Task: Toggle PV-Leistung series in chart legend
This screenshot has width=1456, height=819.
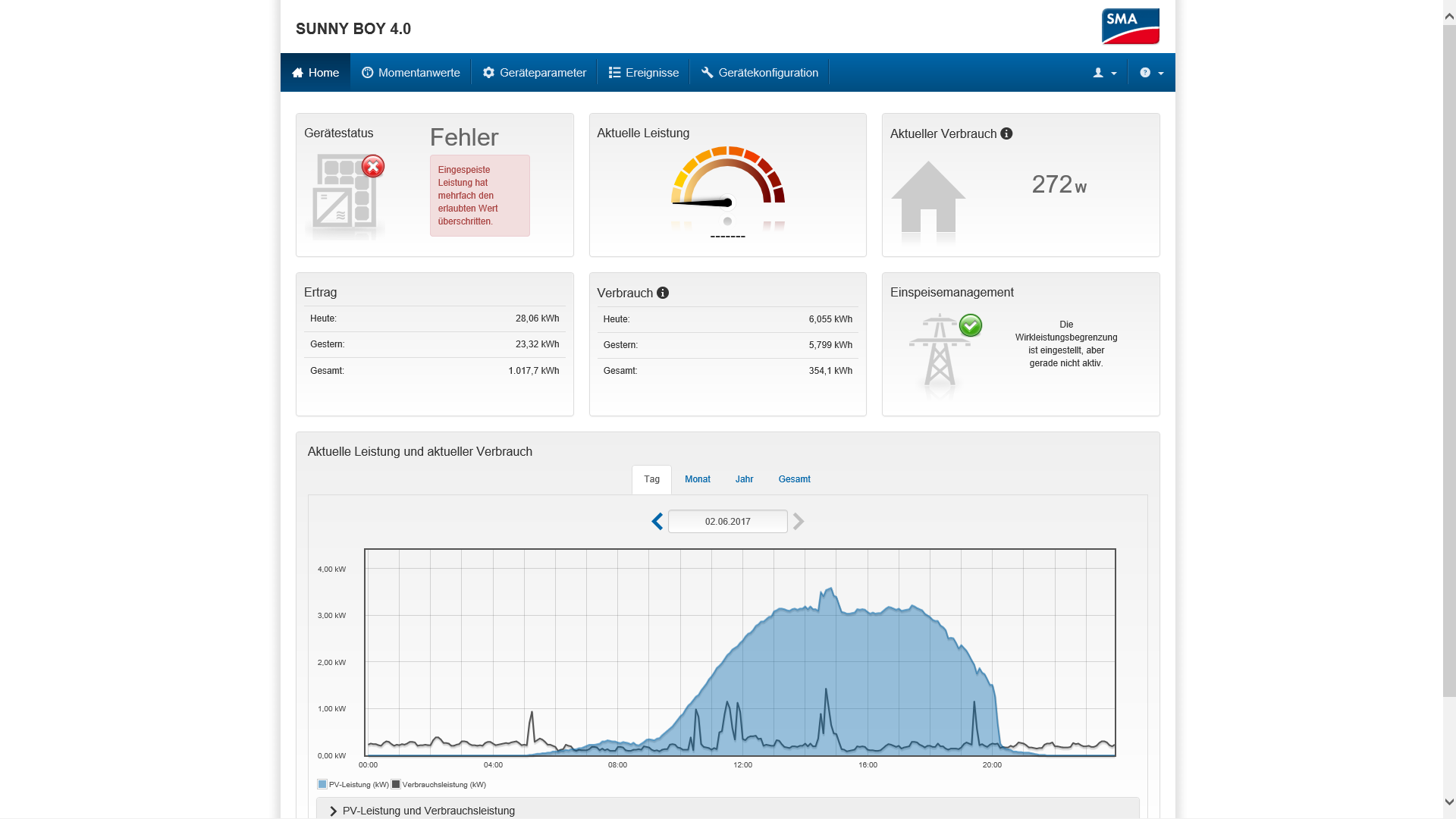Action: point(353,785)
